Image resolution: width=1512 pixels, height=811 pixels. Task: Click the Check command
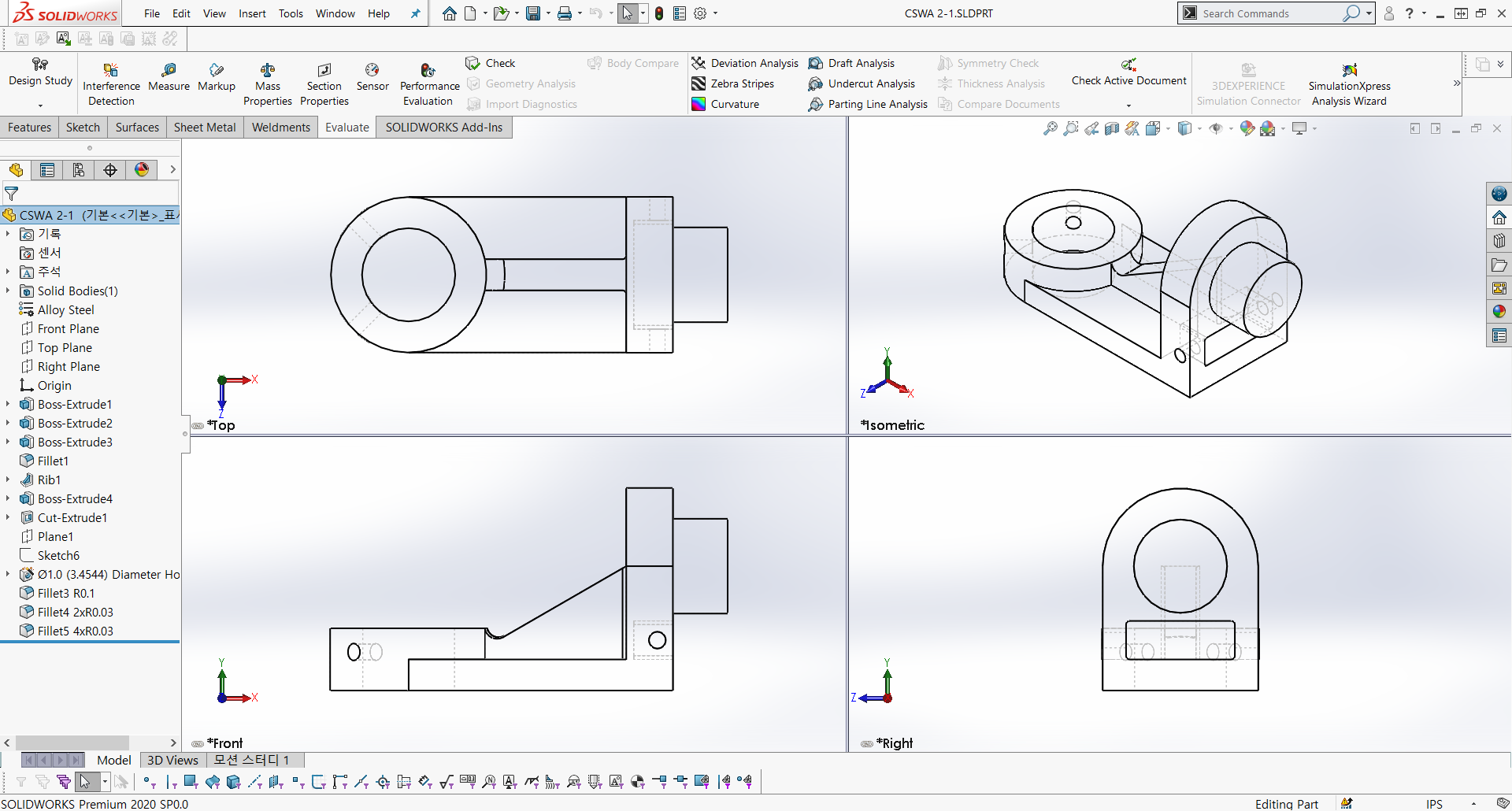point(491,63)
